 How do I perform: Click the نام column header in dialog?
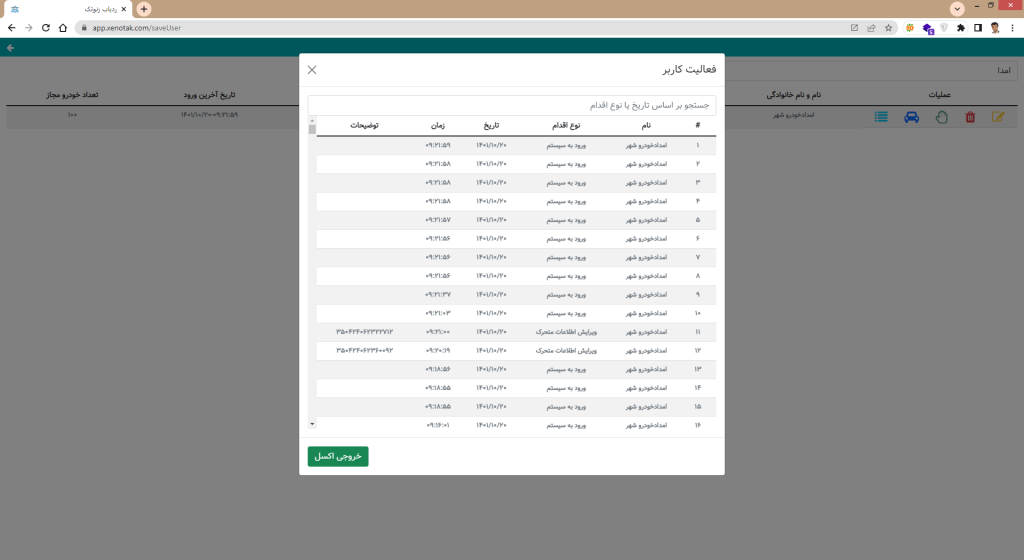pos(646,125)
